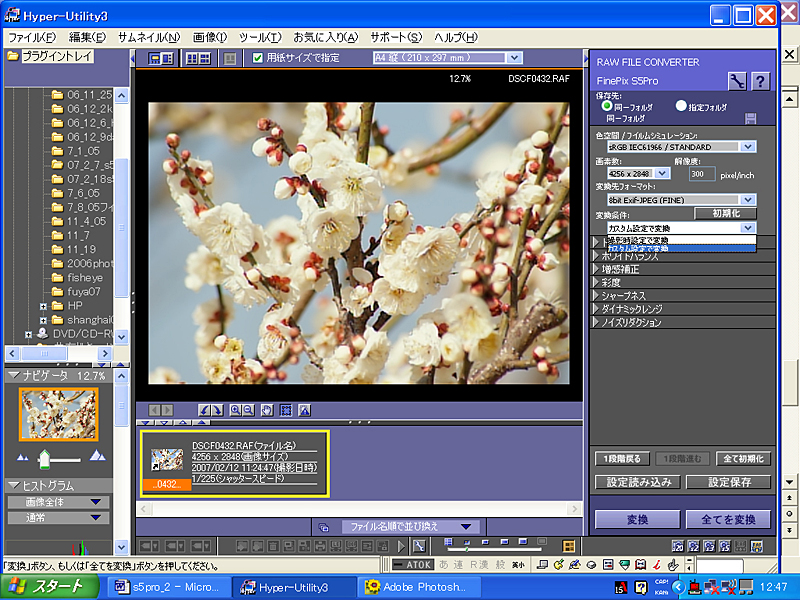Click the 1段階戻る undo-step button
The height and width of the screenshot is (600, 800).
[622, 459]
